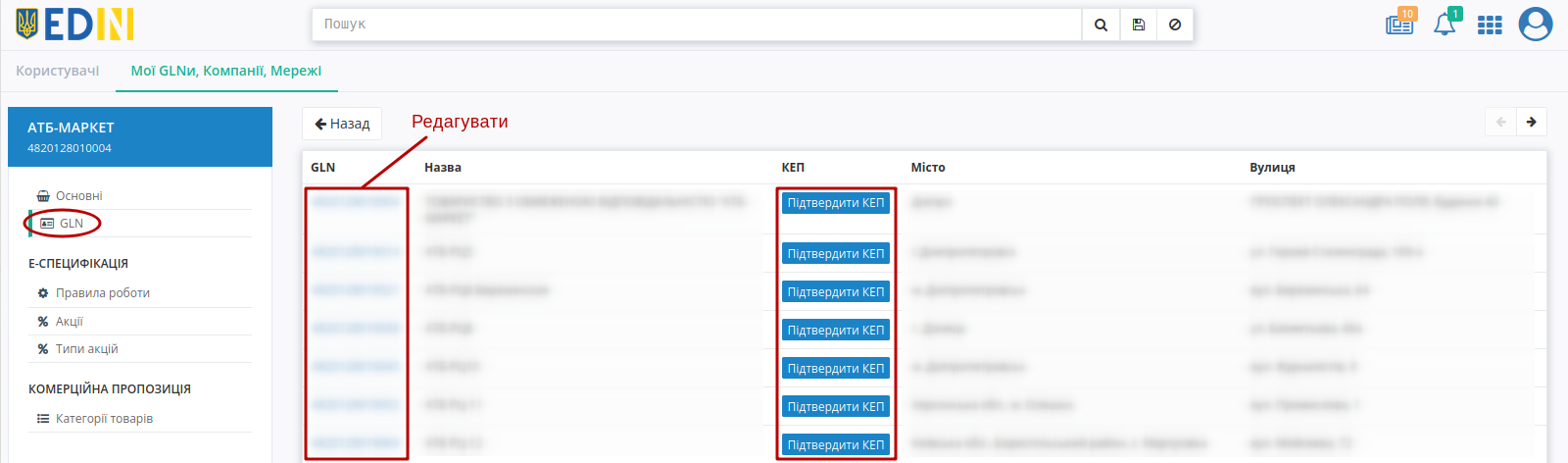Click Підтвердити КЕП in fourth row
The image size is (1568, 463).
coord(836,331)
